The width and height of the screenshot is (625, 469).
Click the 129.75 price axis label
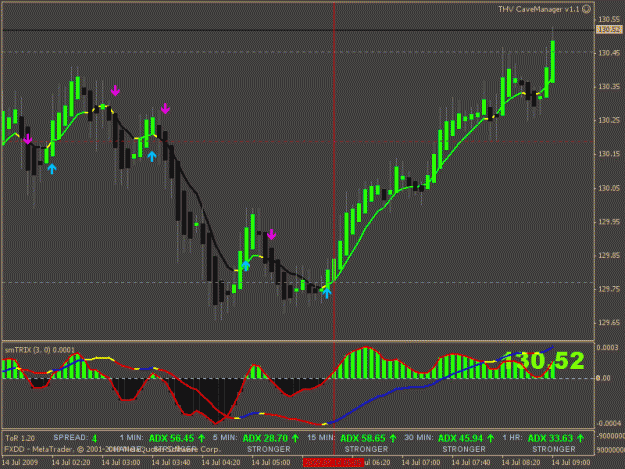(609, 289)
